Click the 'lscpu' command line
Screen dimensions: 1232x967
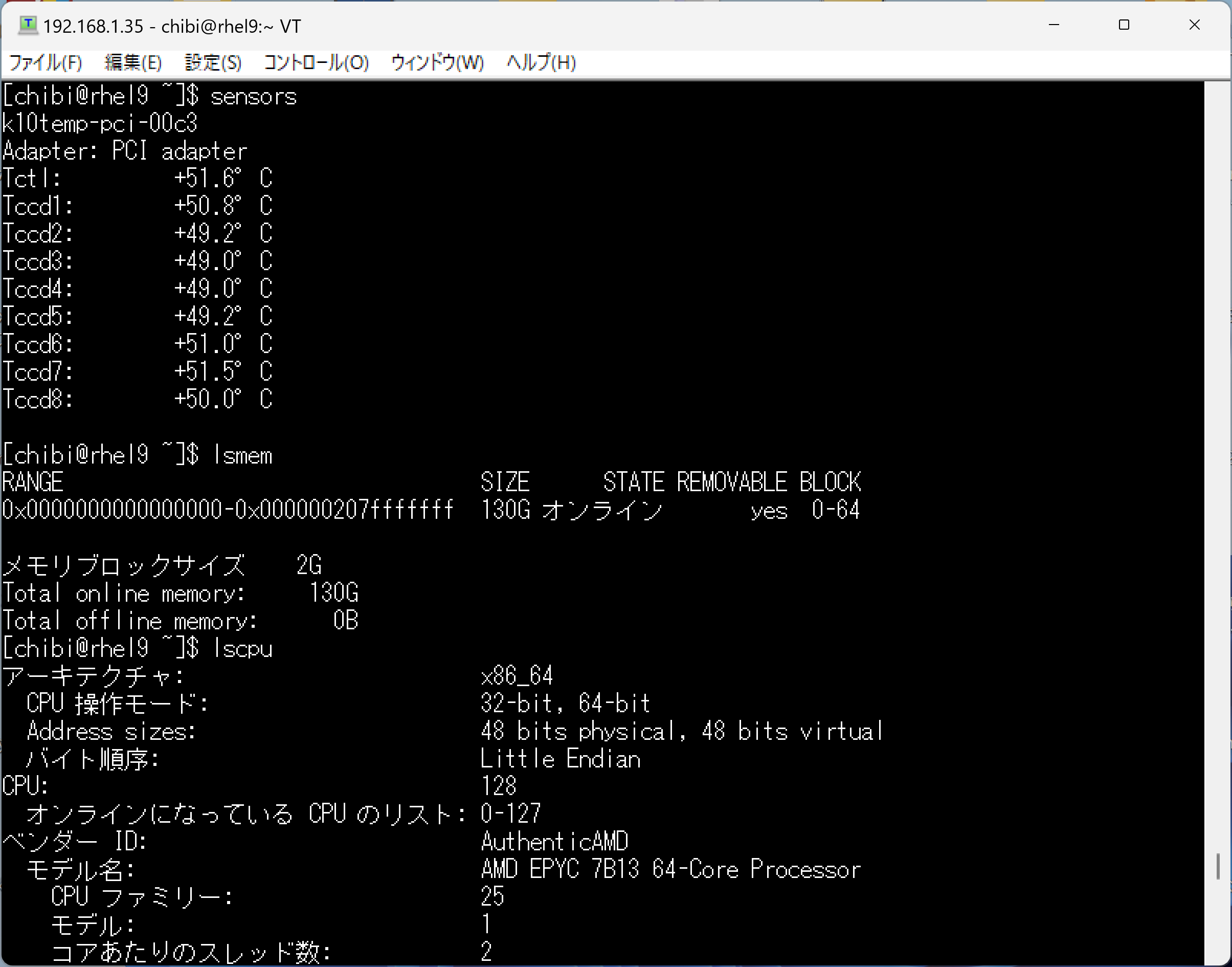coord(242,649)
